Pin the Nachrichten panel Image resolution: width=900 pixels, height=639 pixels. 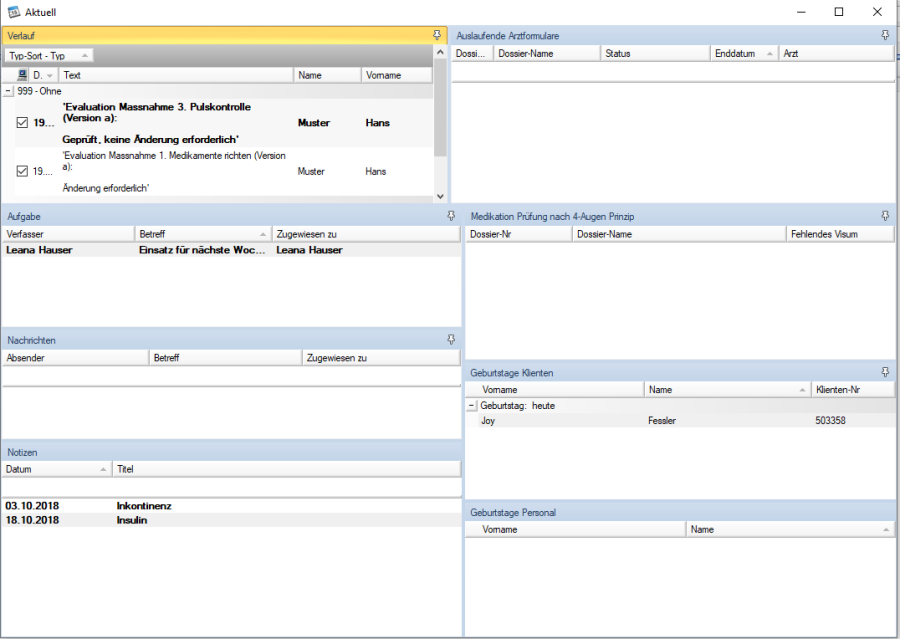point(451,340)
